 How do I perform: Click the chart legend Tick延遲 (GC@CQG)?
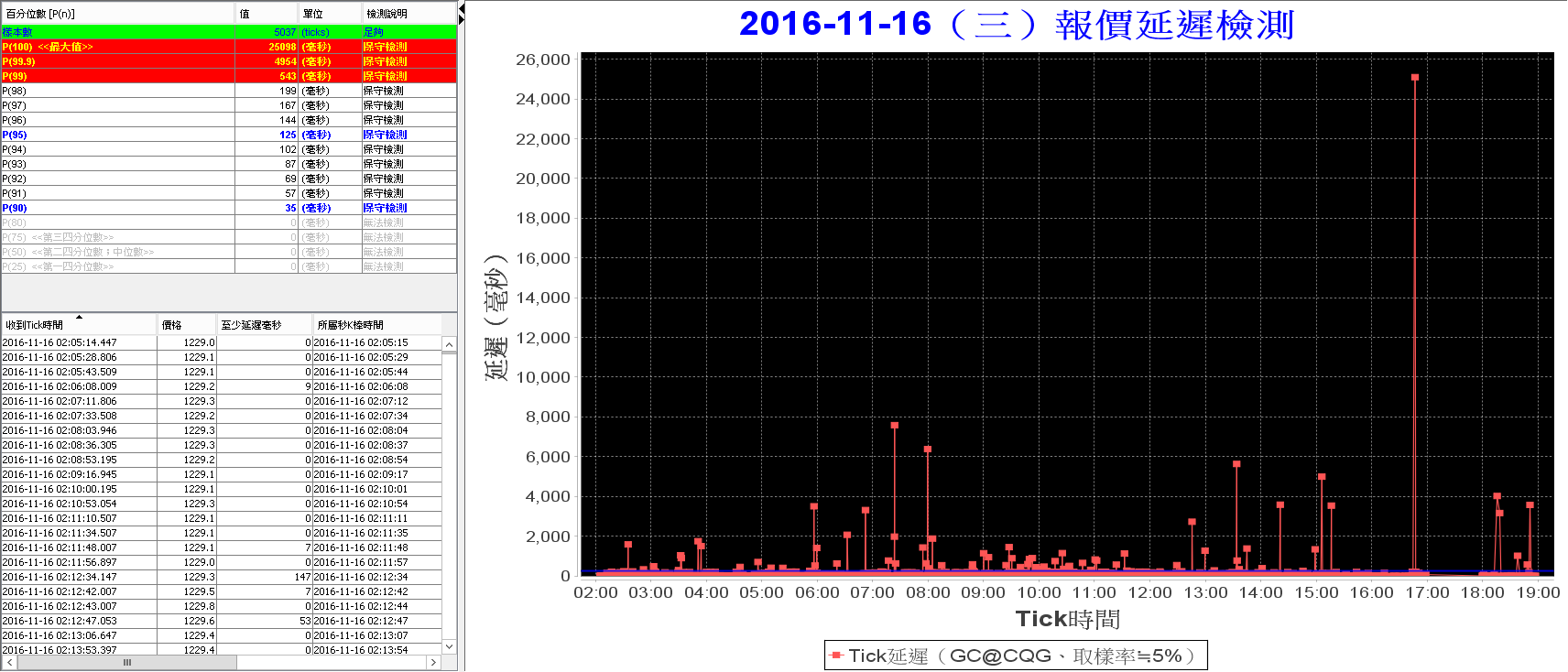[1016, 656]
